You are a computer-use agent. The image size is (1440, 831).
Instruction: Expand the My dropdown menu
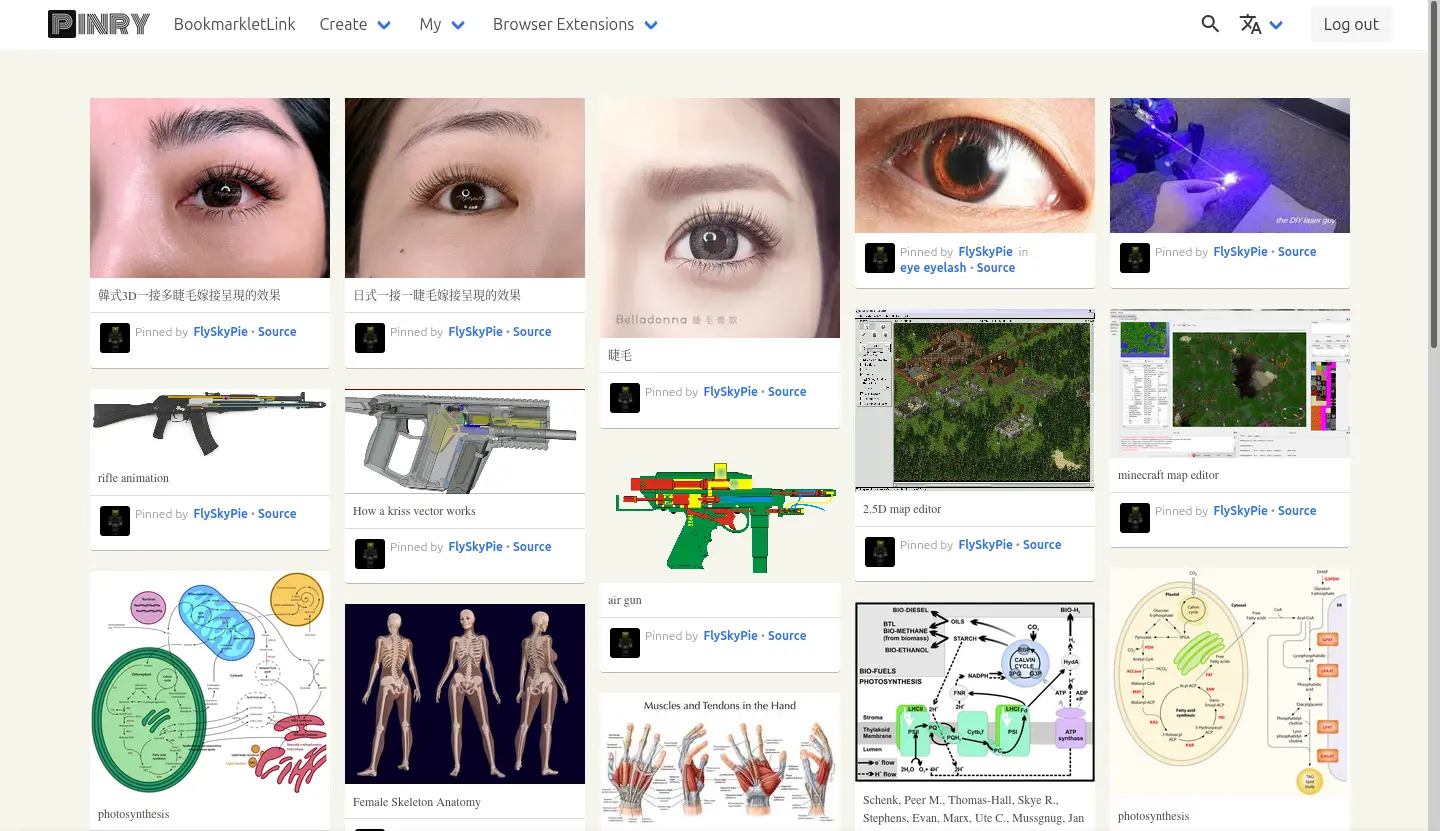click(442, 24)
